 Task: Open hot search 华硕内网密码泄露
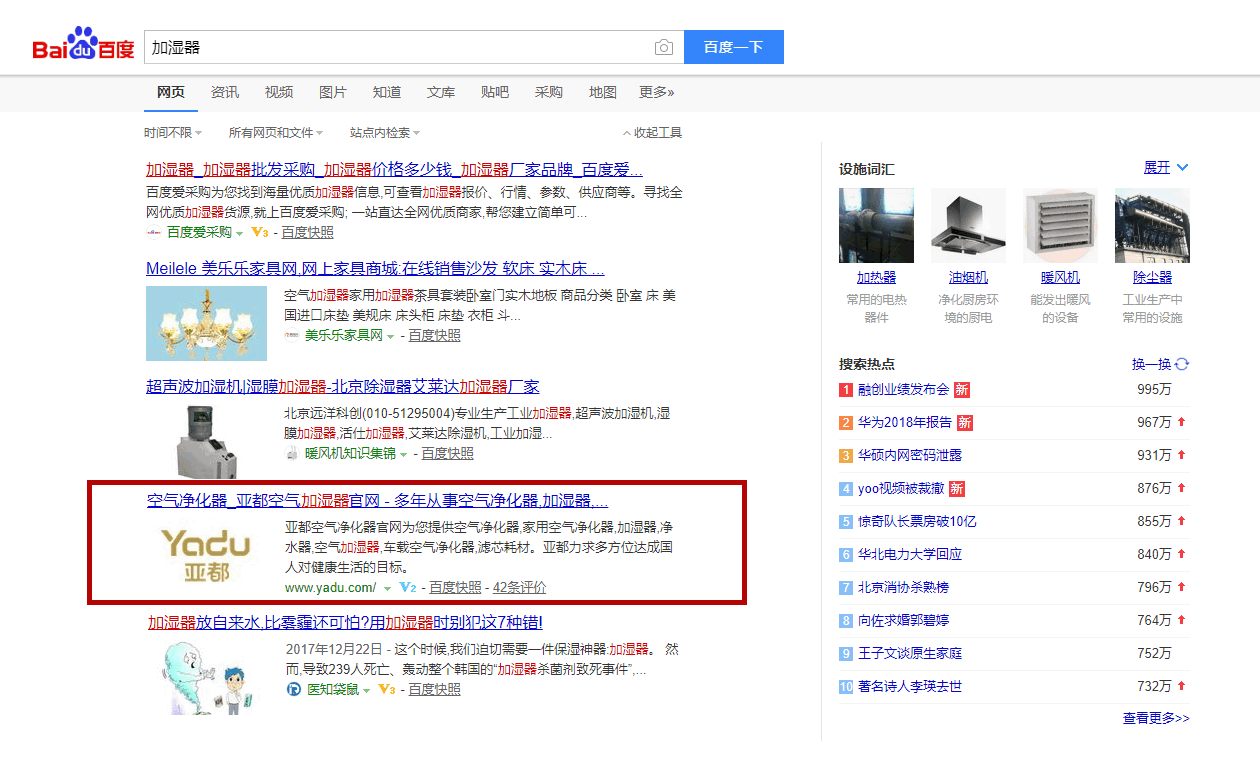[909, 455]
